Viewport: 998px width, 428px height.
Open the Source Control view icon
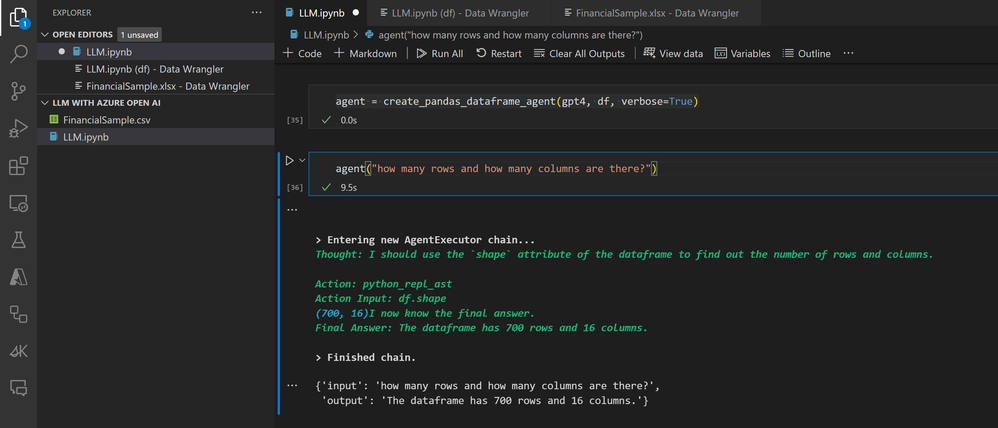[x=18, y=91]
